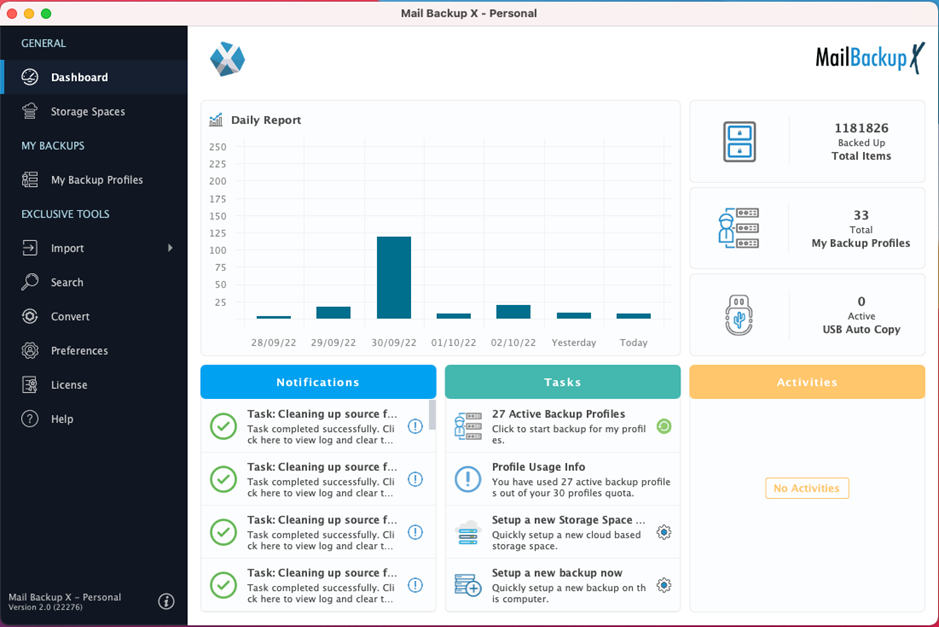Click the green refresh icon for Active Backup Profiles
Screen dimensions: 939x627
click(664, 426)
